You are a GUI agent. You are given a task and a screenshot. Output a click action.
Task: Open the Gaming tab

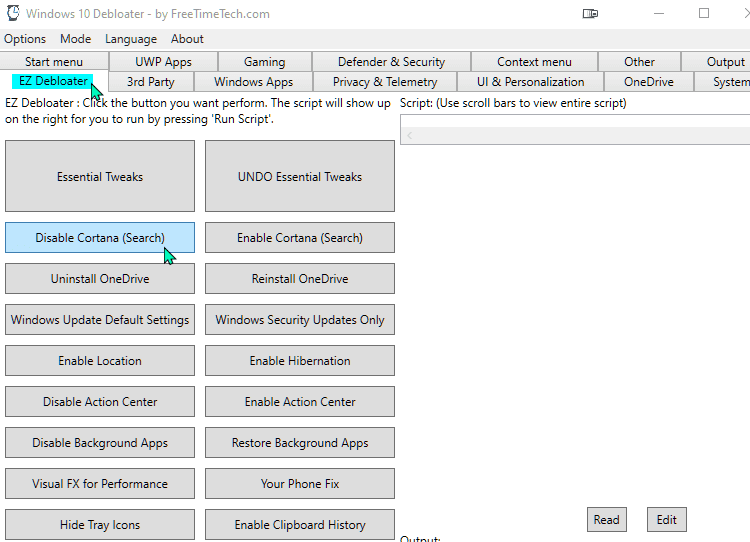pyautogui.click(x=265, y=62)
